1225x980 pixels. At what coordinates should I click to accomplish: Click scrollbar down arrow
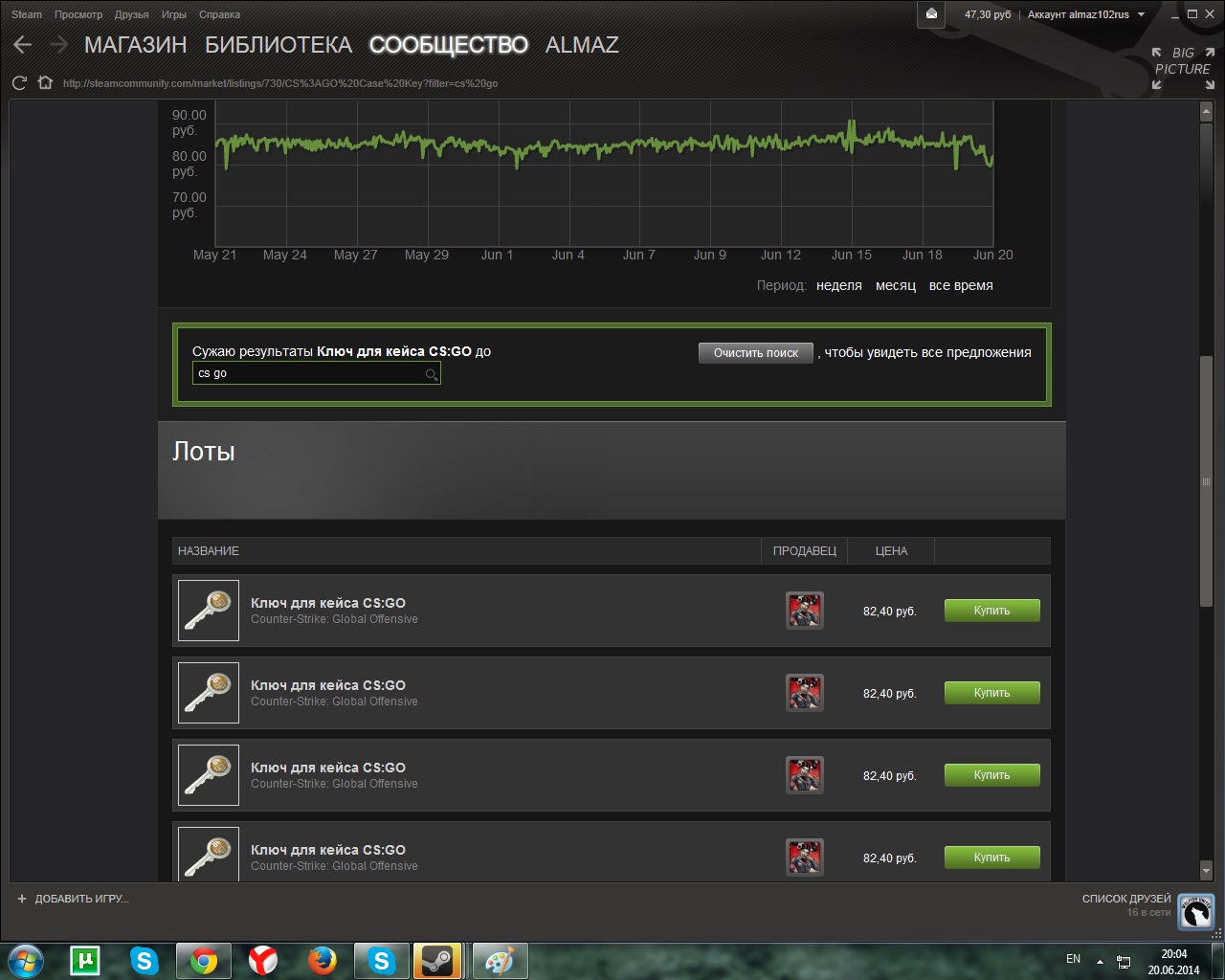[1207, 871]
